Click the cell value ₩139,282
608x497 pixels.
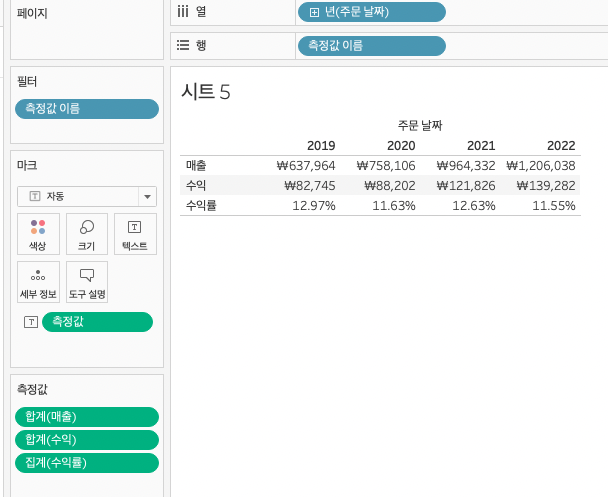546,186
